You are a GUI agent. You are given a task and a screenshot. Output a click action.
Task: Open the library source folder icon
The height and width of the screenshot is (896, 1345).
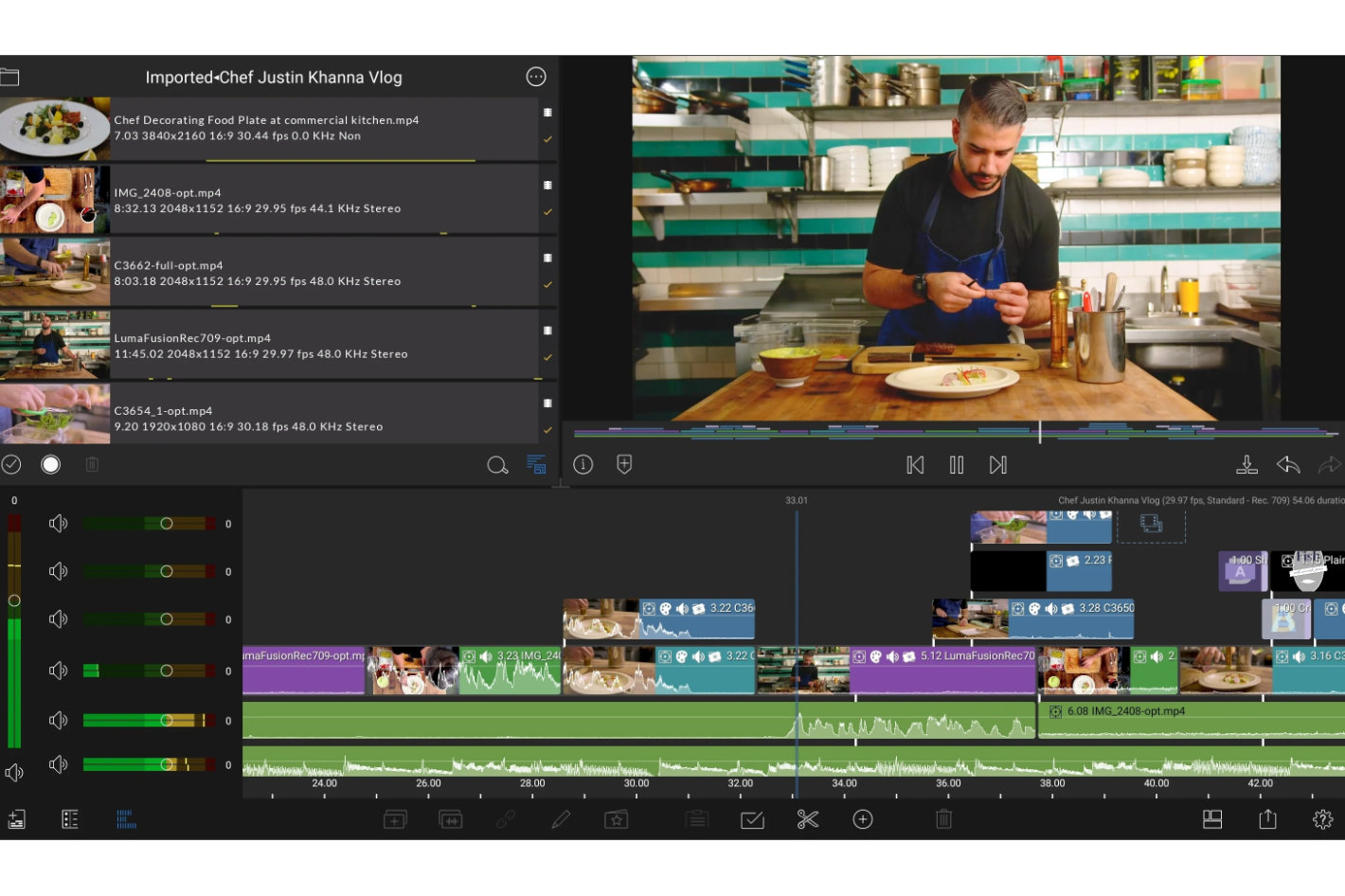pos(9,78)
